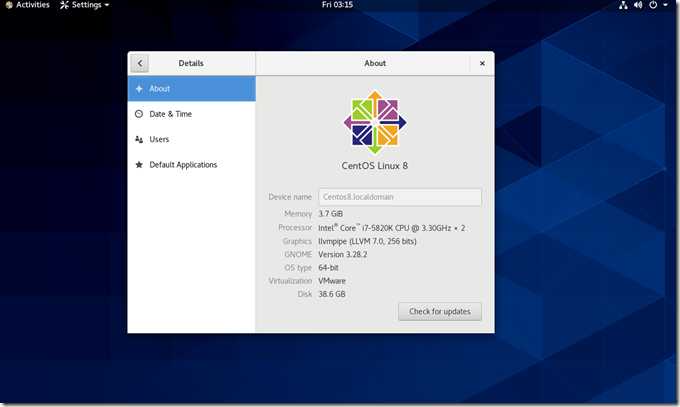Image resolution: width=680 pixels, height=407 pixels.
Task: Click the CentOS logo image
Action: (375, 122)
